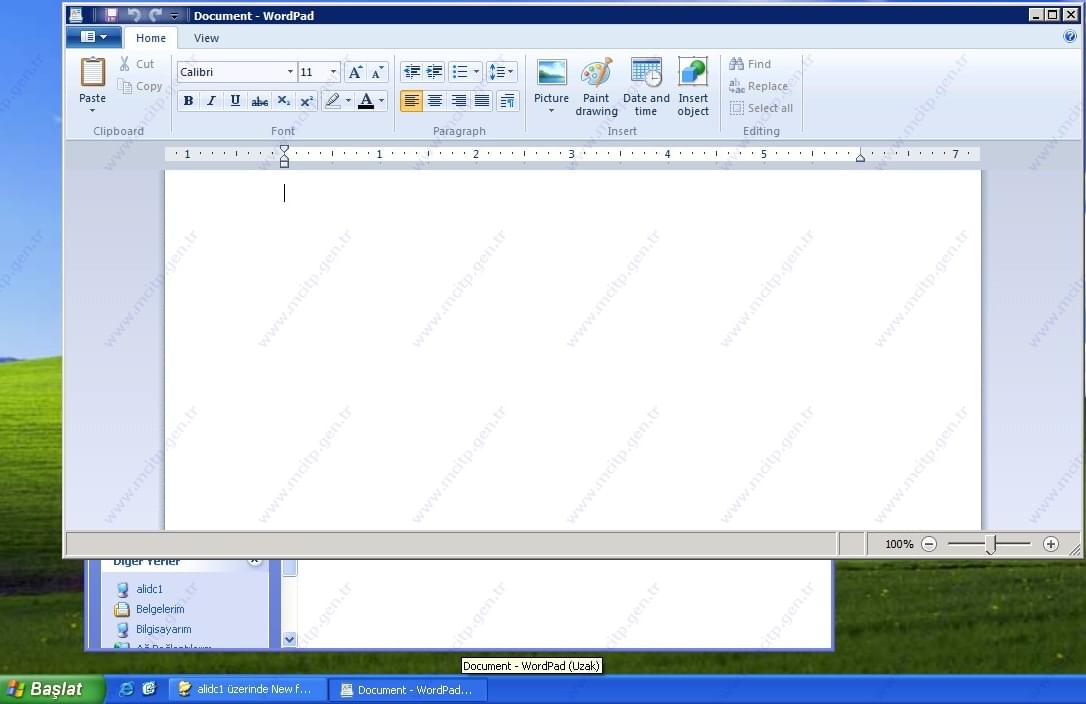Click Undo in the quick access toolbar
Viewport: 1086px width, 704px height.
[133, 15]
